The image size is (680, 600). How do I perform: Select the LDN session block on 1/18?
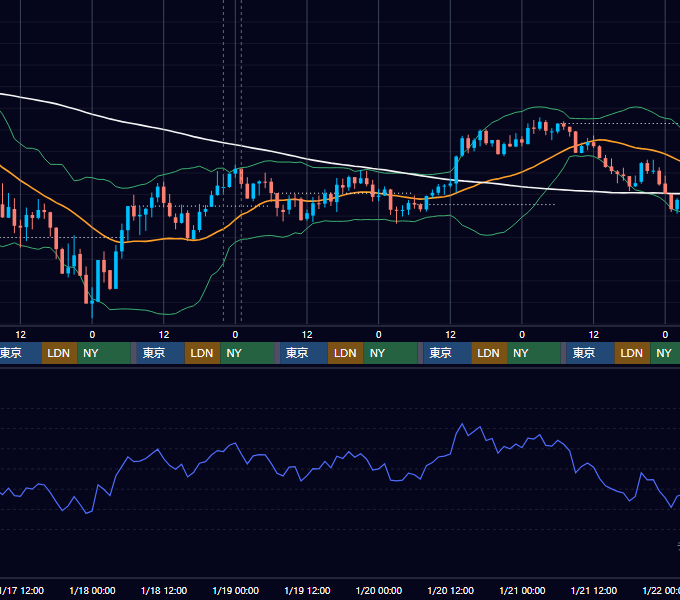(203, 353)
